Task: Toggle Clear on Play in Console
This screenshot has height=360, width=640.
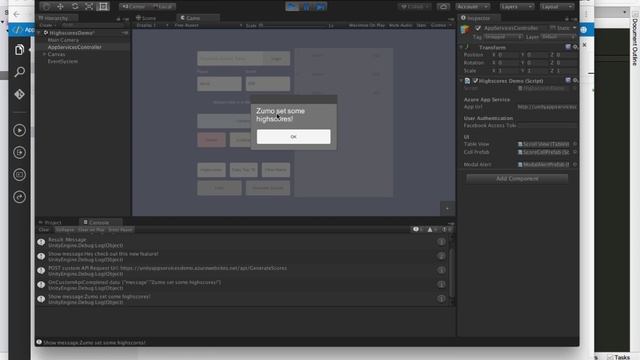Action: point(91,230)
